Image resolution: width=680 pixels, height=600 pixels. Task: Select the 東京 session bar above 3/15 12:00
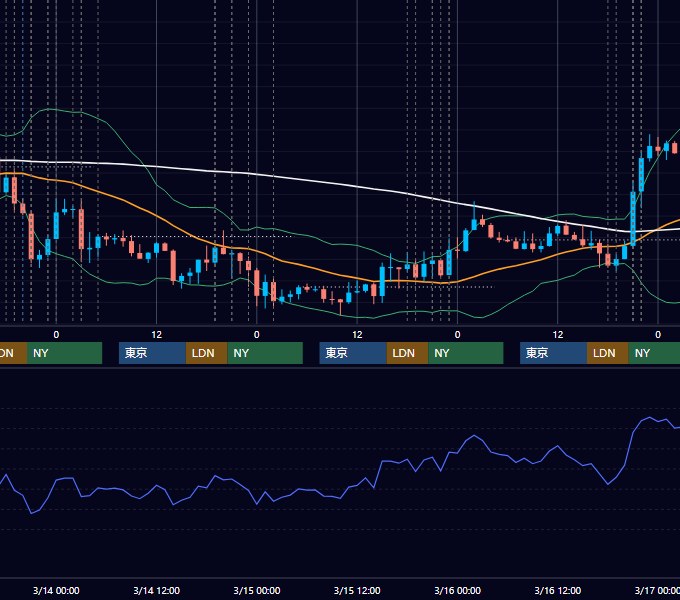pos(353,353)
